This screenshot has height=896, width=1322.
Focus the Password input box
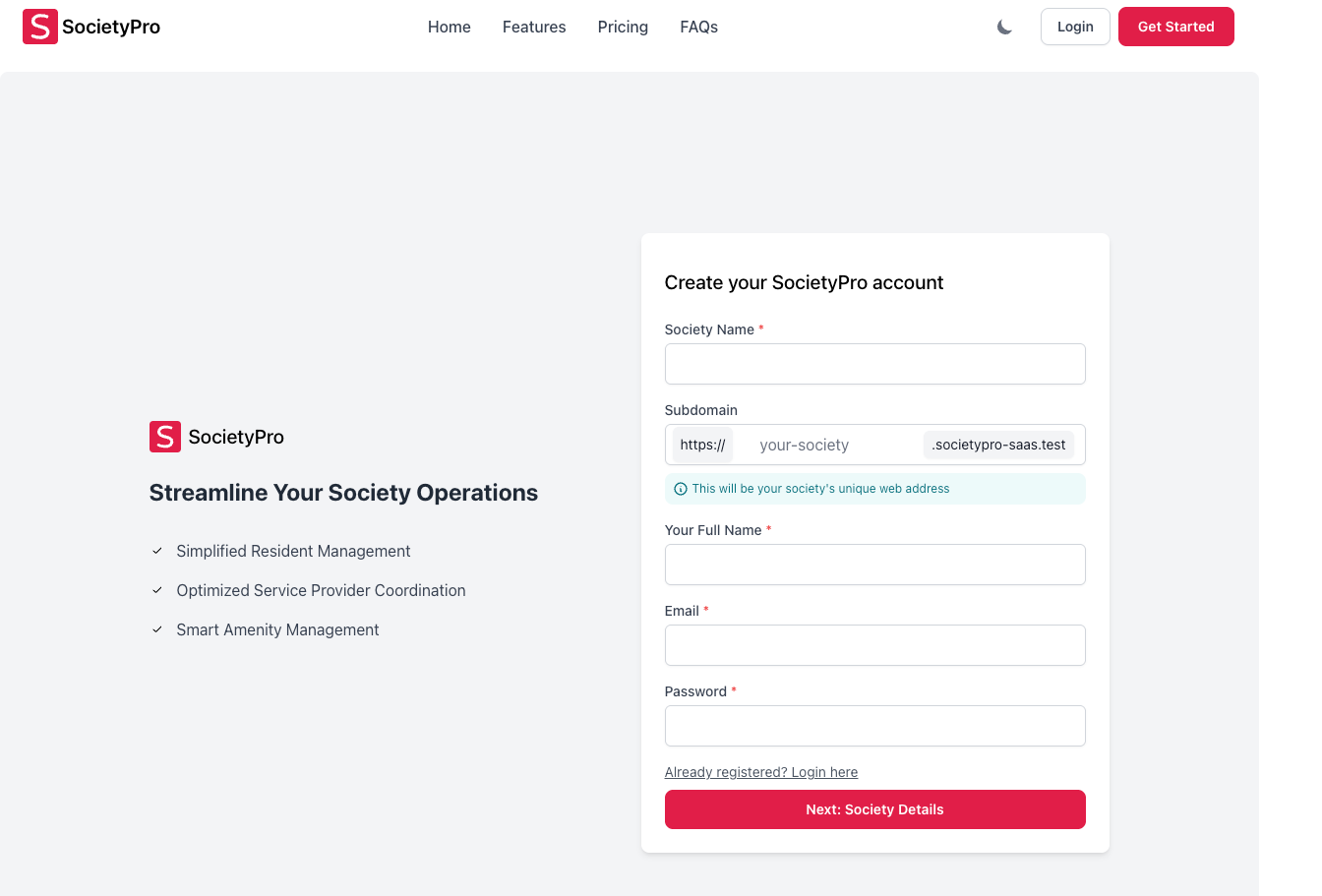pos(874,726)
